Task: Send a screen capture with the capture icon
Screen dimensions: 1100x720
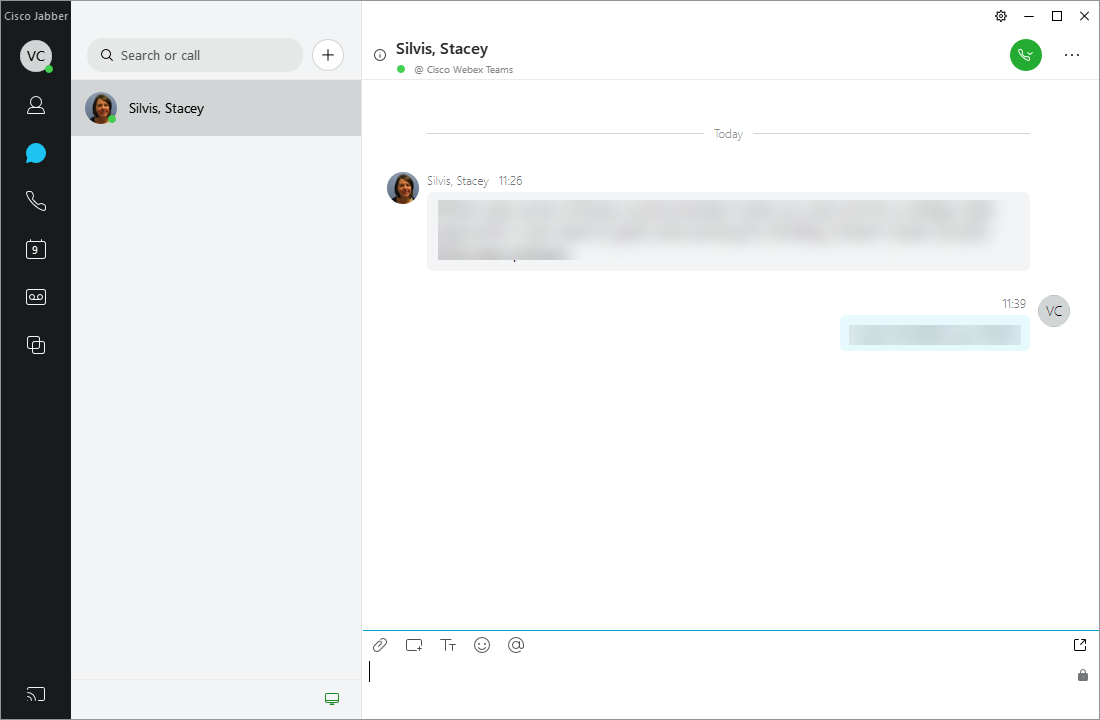Action: [x=413, y=644]
